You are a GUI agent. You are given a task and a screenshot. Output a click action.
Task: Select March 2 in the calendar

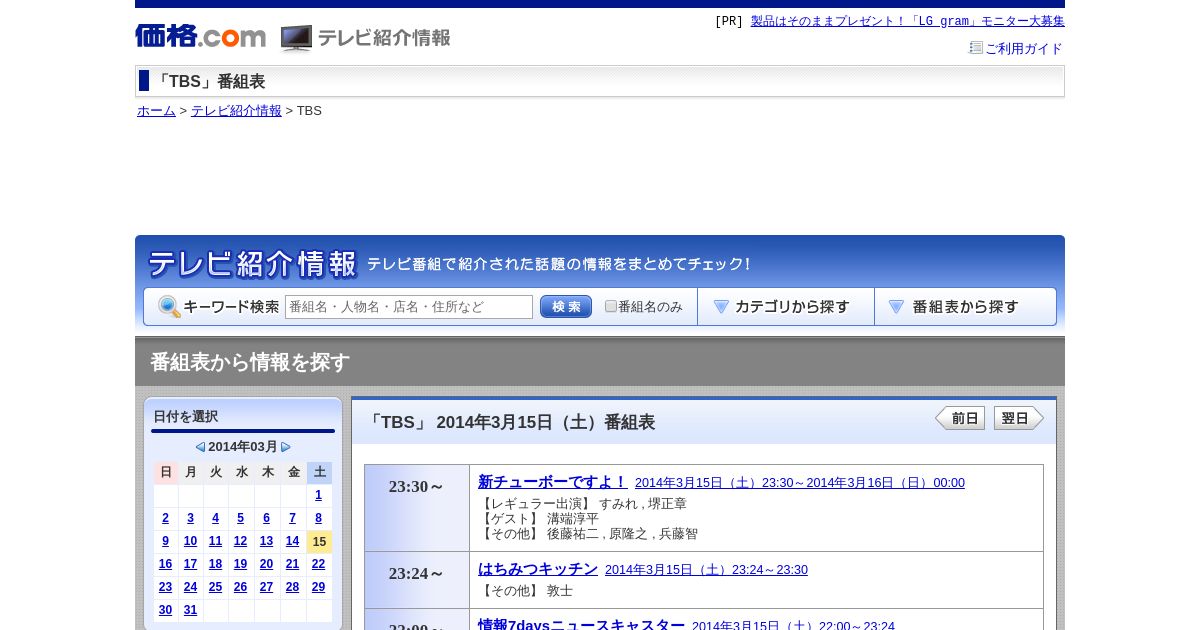click(x=165, y=518)
